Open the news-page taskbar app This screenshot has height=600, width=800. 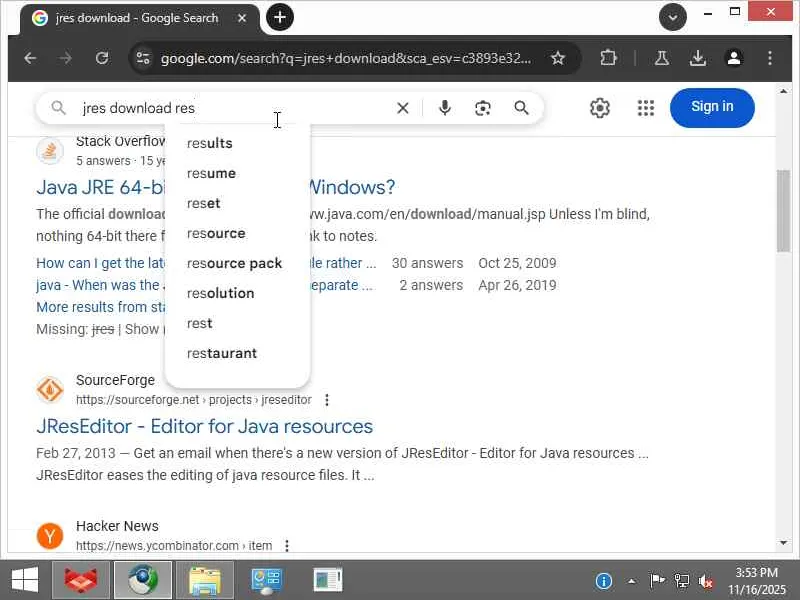point(328,580)
